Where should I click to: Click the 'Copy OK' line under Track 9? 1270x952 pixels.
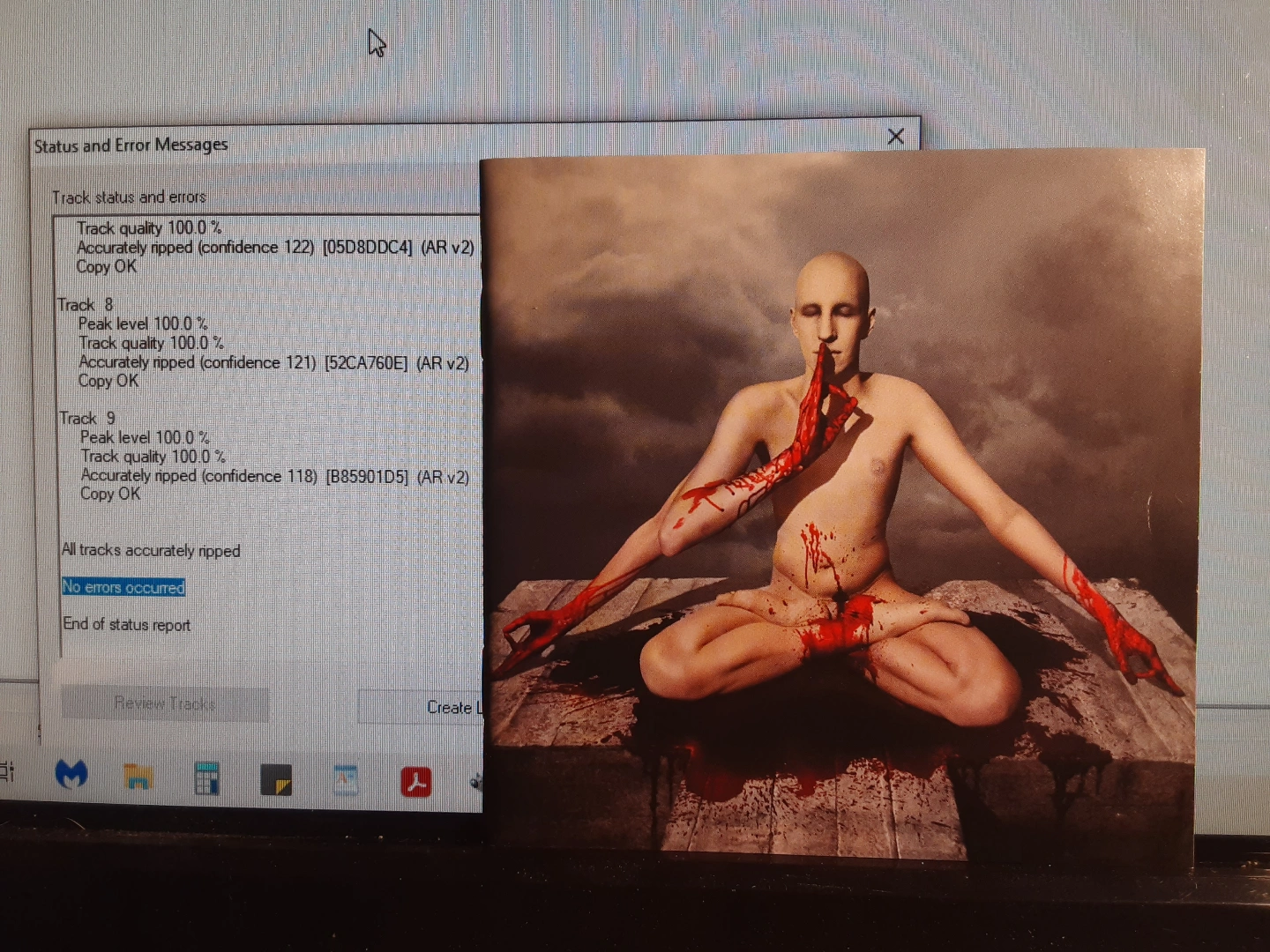click(x=110, y=494)
